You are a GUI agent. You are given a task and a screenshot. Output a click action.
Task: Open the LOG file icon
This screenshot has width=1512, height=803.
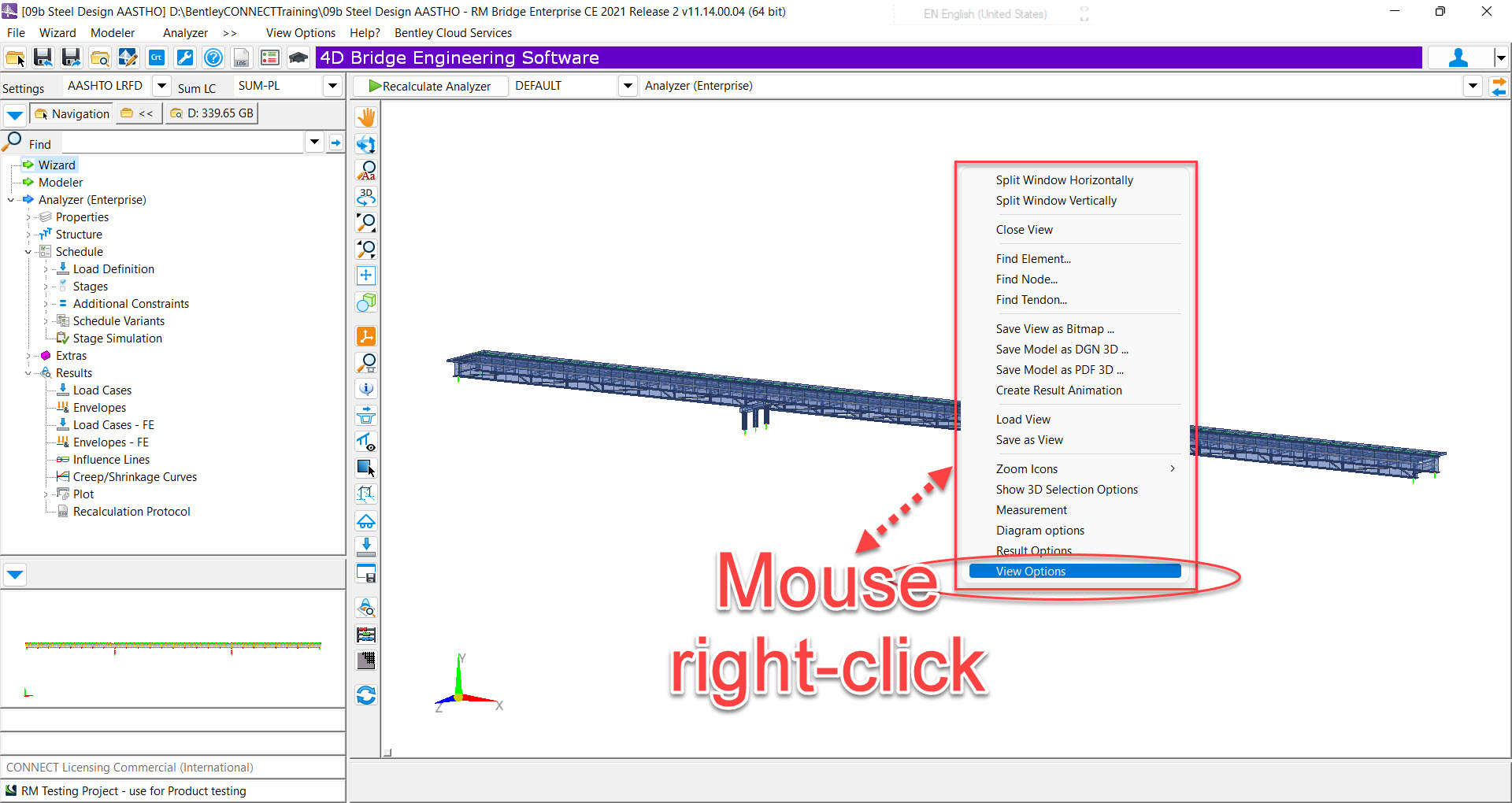tap(242, 57)
